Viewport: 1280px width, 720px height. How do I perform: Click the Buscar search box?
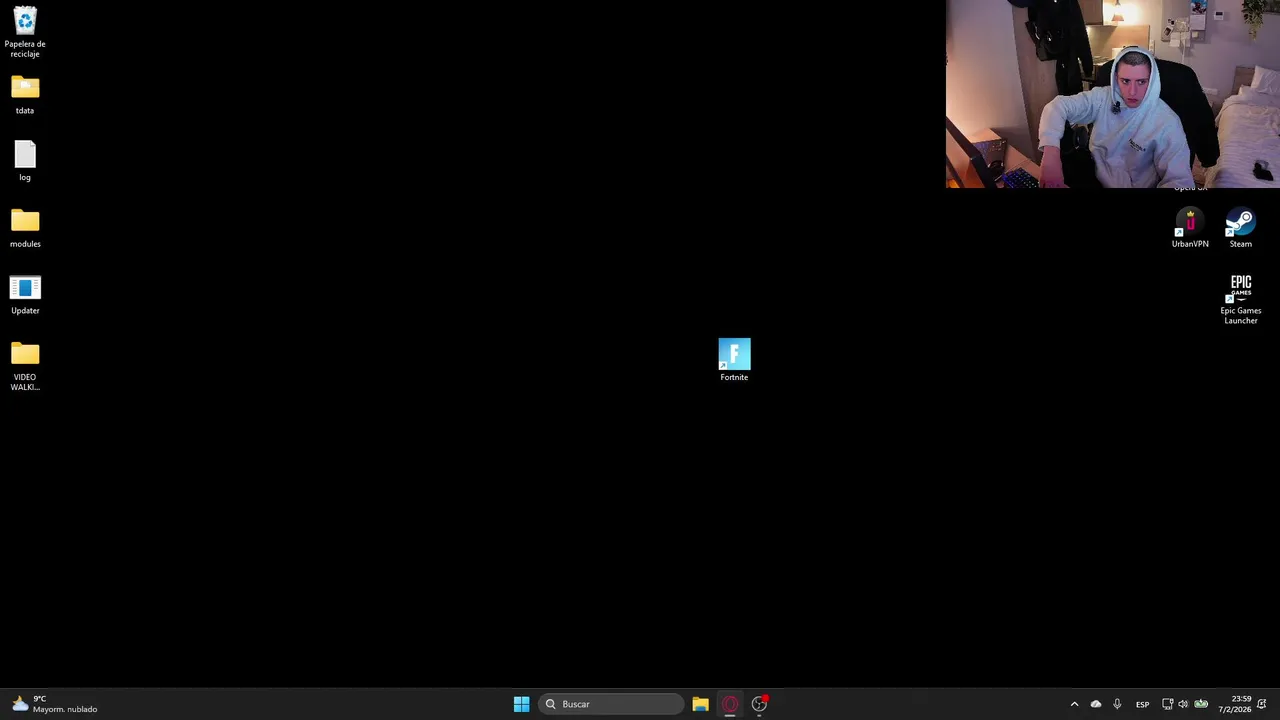click(611, 704)
